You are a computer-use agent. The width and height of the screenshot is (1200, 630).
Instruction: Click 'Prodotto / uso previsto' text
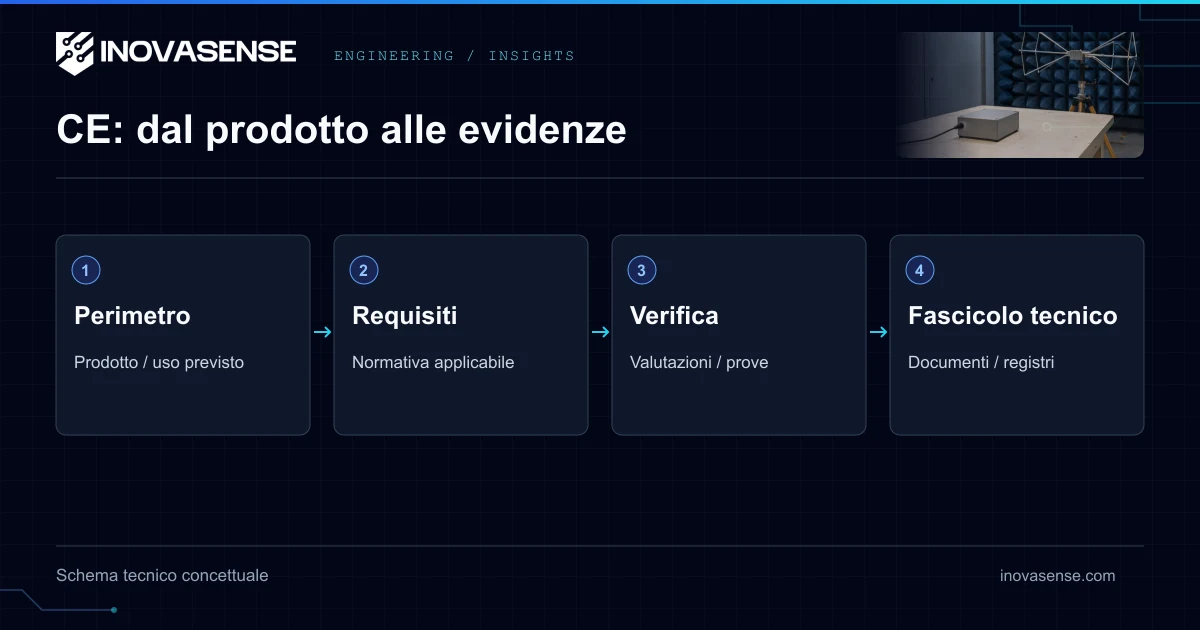159,362
